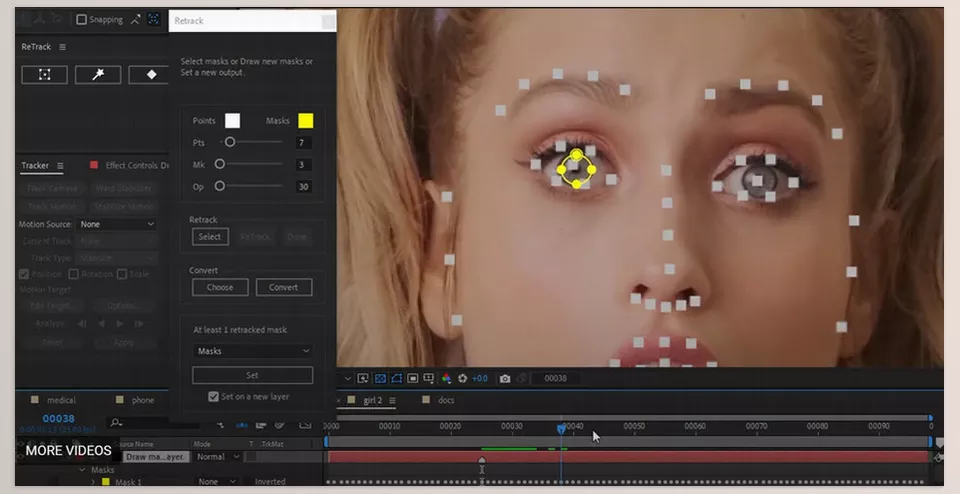Open the ReTrack panel menu icon
This screenshot has width=960, height=494.
(x=62, y=47)
